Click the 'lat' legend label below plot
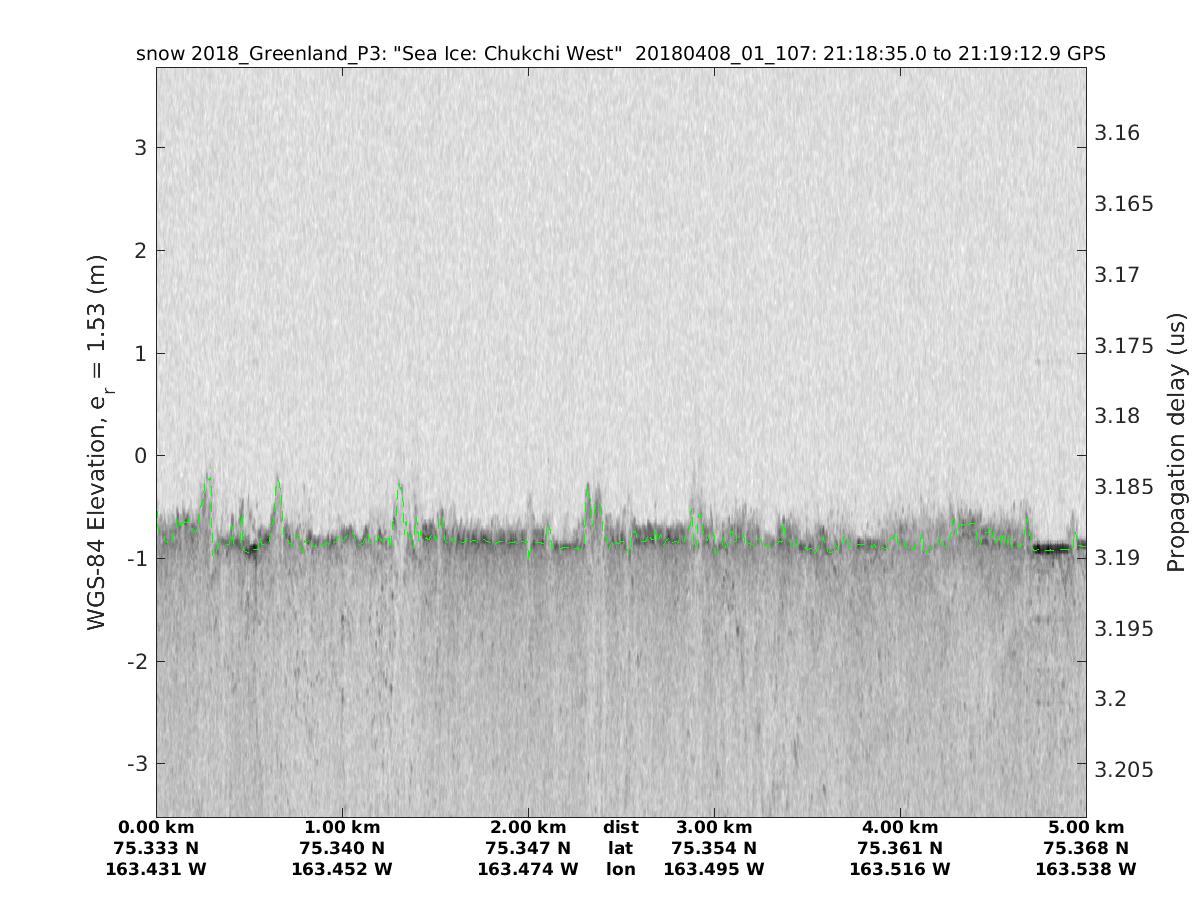Screen dimensions: 1200x900 point(621,848)
